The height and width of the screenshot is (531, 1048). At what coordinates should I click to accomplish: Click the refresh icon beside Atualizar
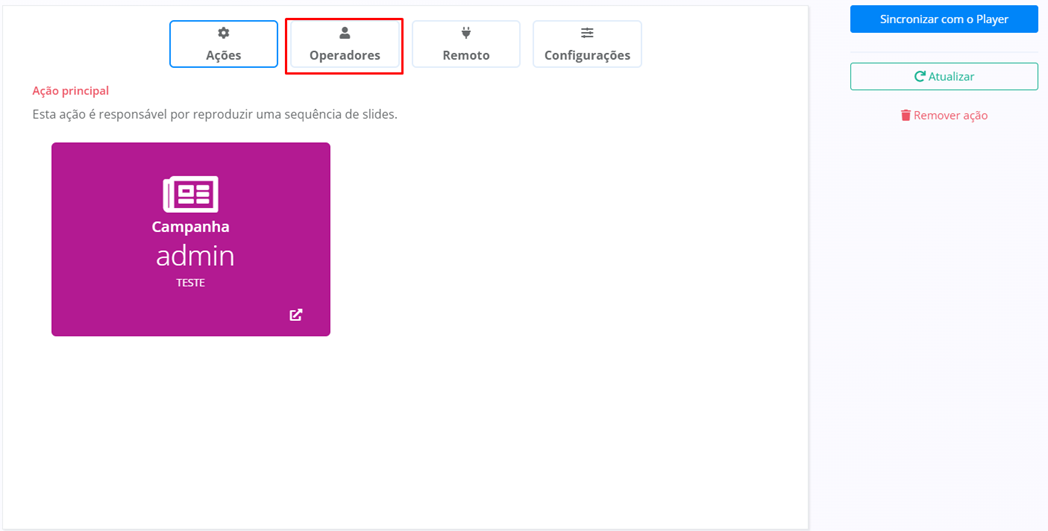[919, 76]
